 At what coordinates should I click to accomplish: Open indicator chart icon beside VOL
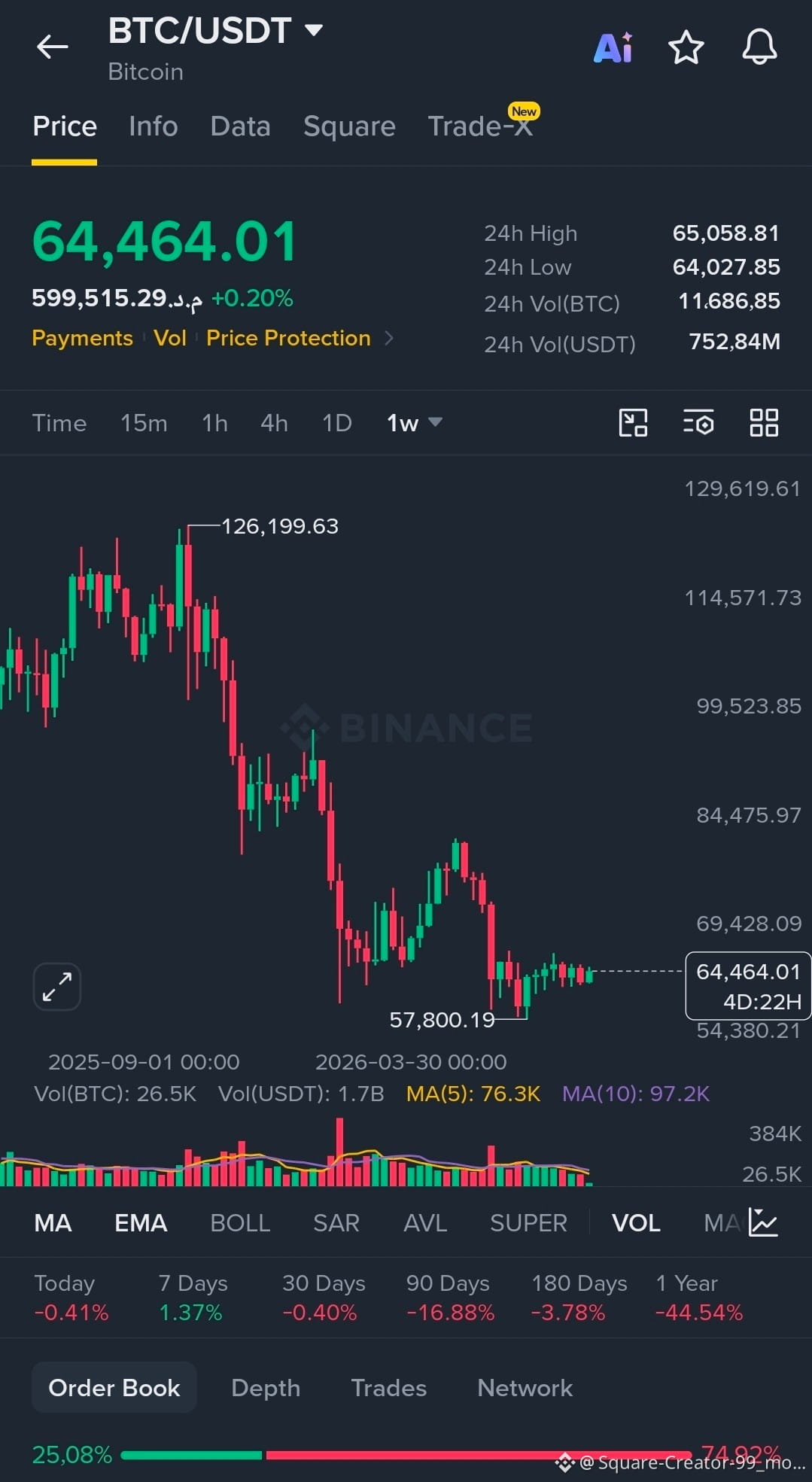(x=762, y=1223)
